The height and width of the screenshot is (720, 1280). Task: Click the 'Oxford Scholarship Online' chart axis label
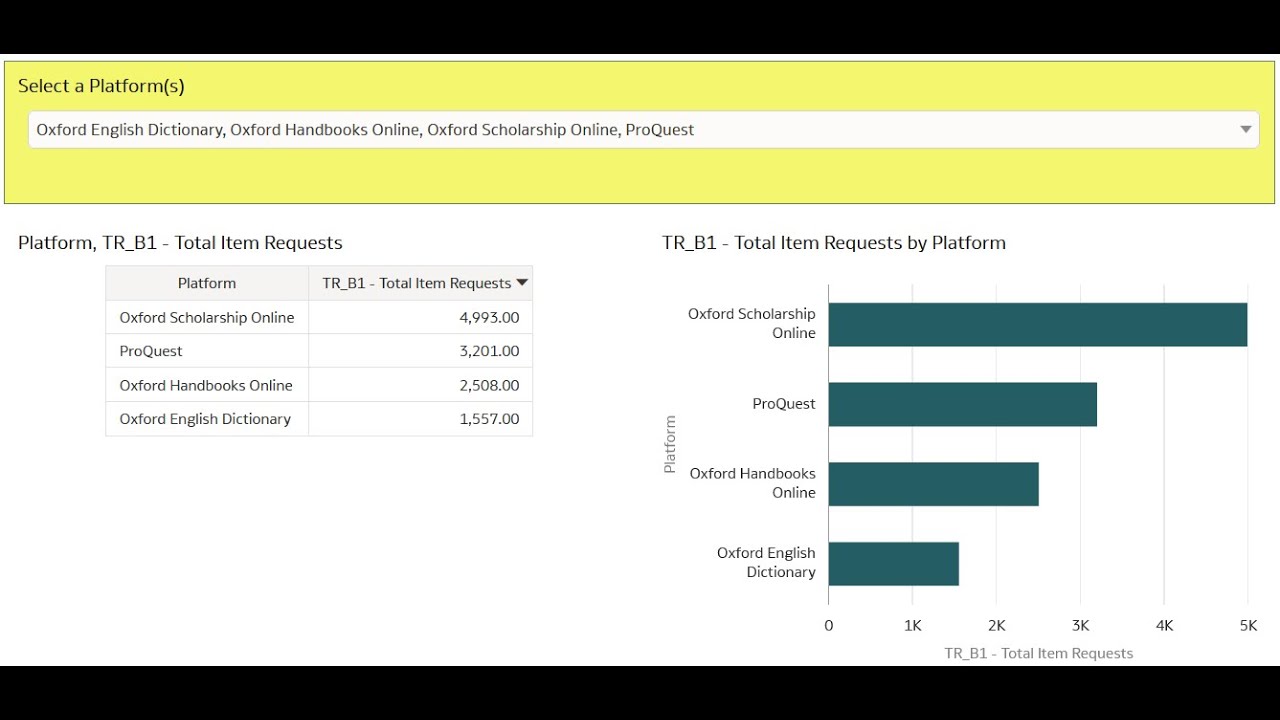pyautogui.click(x=752, y=323)
